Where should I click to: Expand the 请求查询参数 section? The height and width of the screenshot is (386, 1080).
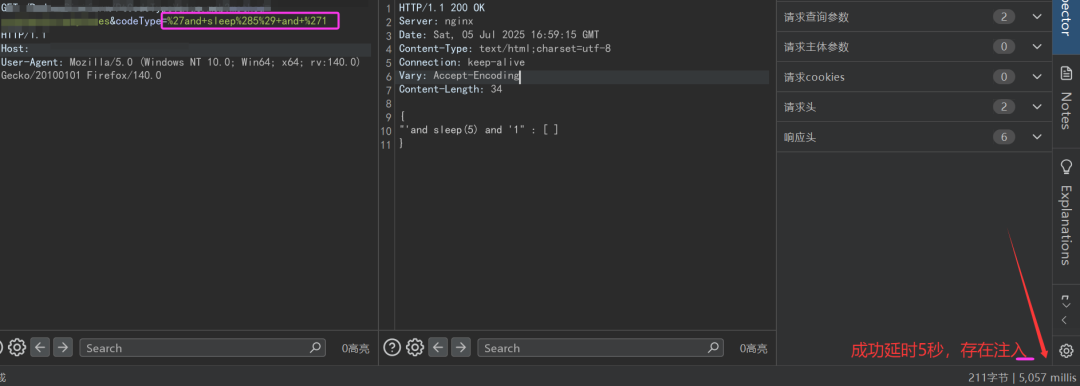[x=914, y=17]
